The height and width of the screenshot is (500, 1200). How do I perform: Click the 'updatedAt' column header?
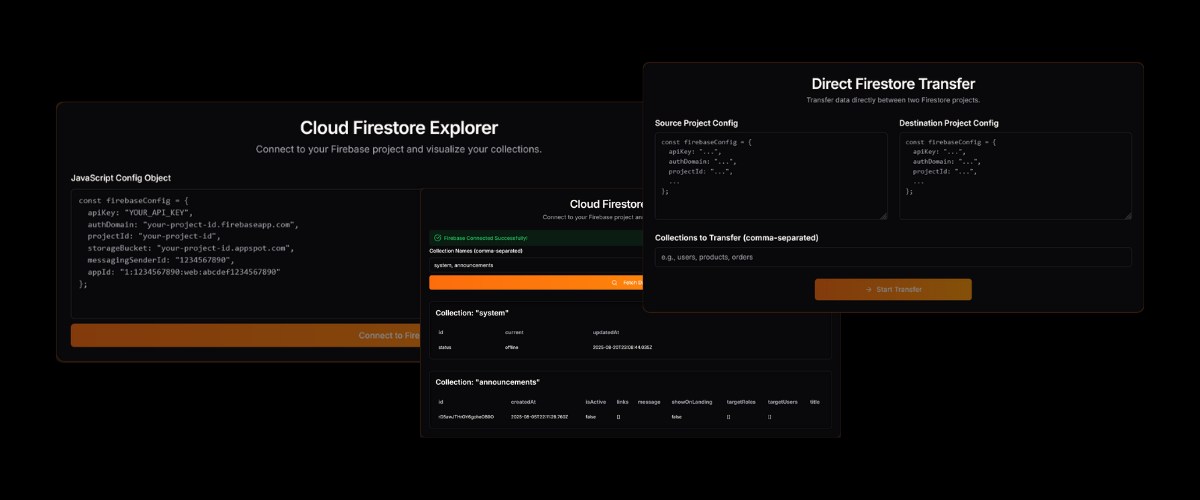pos(605,331)
